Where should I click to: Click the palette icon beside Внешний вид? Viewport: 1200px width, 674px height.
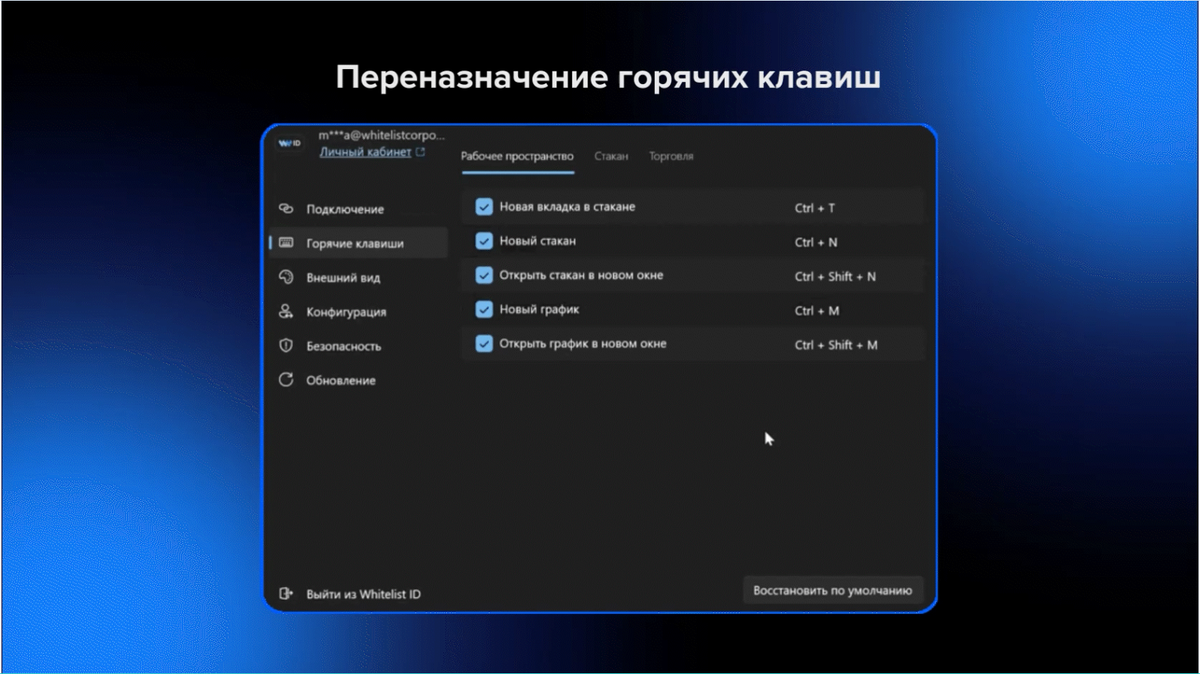pos(286,278)
